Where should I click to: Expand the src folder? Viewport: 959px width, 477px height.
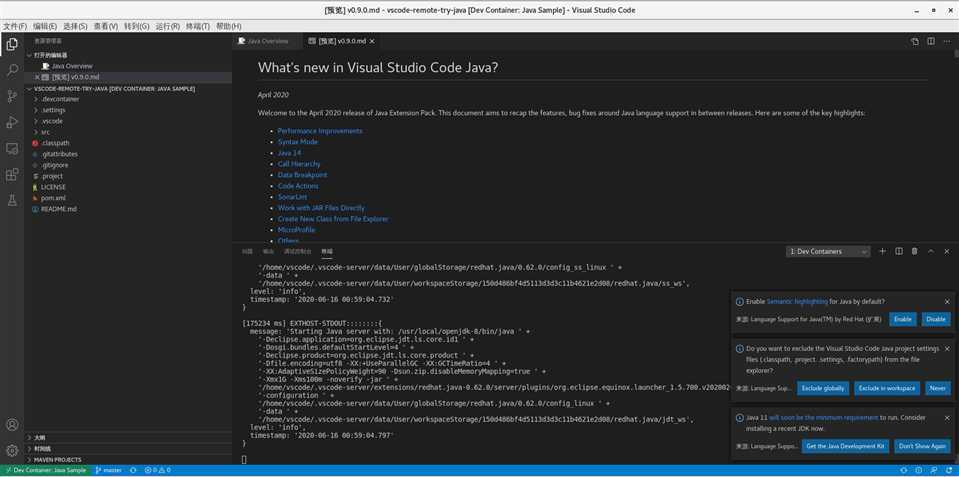(x=128, y=132)
